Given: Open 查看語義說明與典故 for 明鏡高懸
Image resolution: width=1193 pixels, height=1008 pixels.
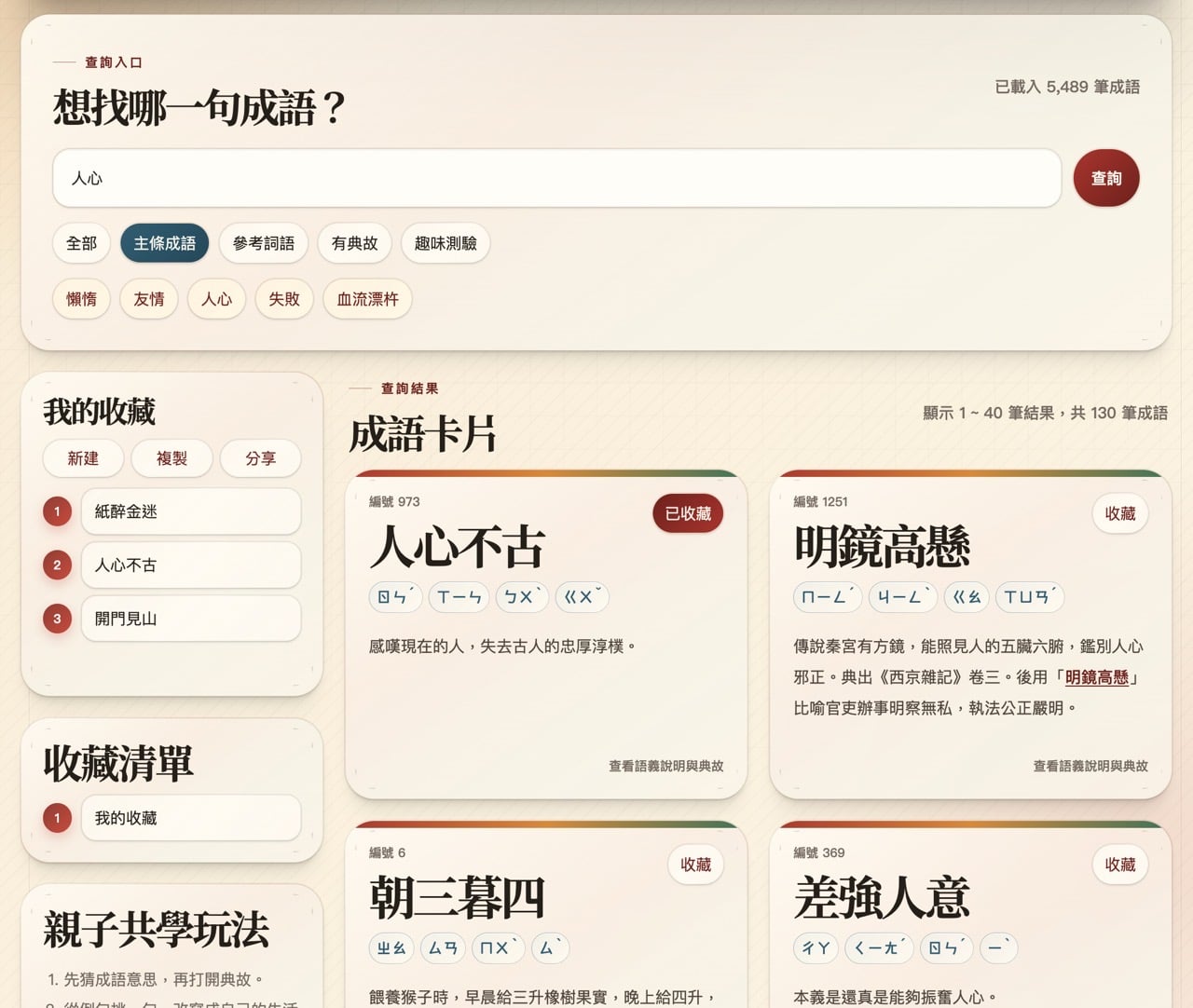Looking at the screenshot, I should point(1090,766).
